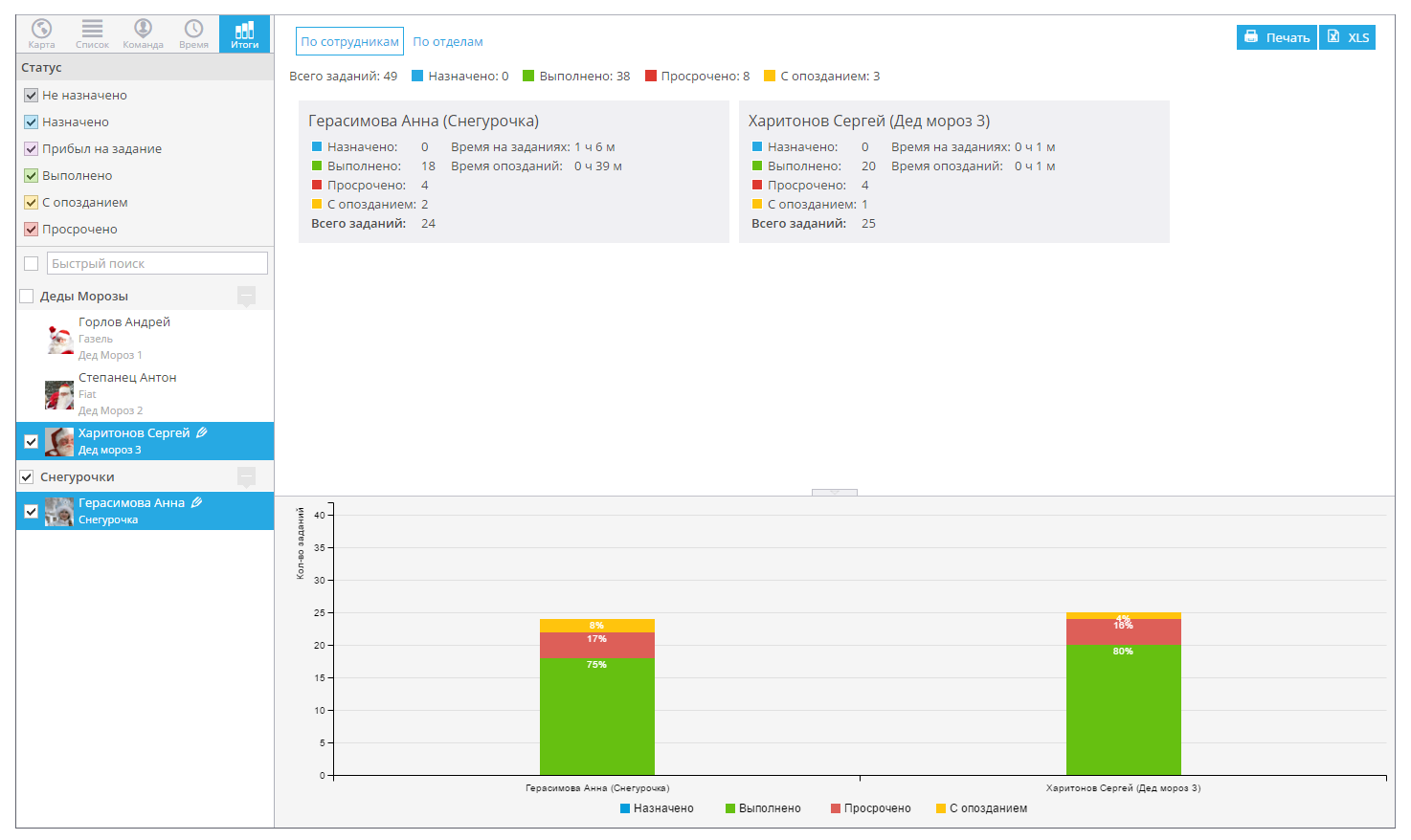Click the pencil edit icon beside Харитонов Сергей

click(x=201, y=432)
